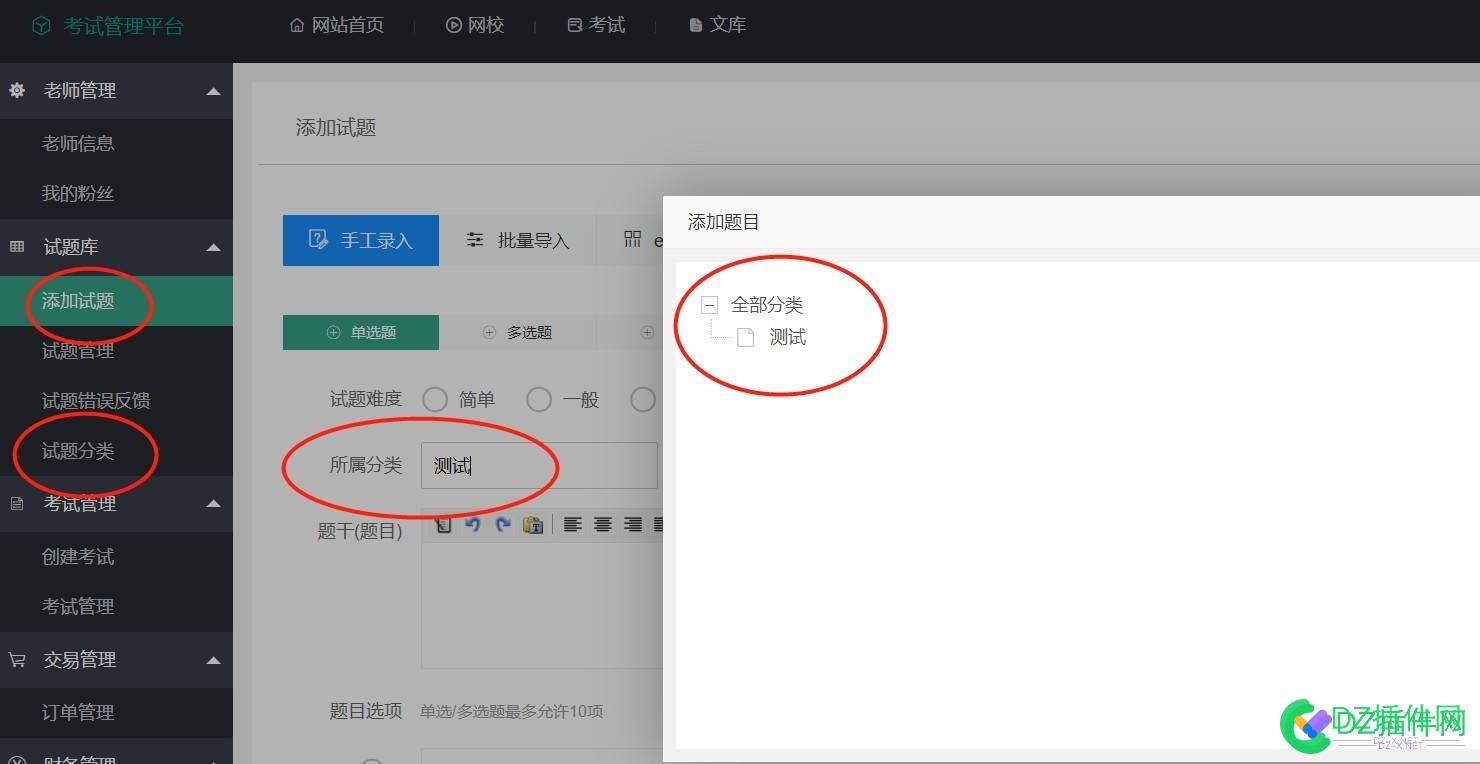Click the cube logo of 考试管理平台

click(x=41, y=26)
